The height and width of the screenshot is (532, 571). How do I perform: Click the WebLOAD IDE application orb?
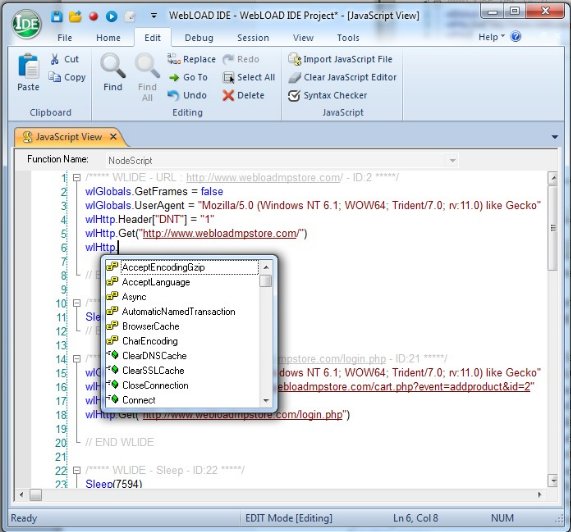point(26,24)
